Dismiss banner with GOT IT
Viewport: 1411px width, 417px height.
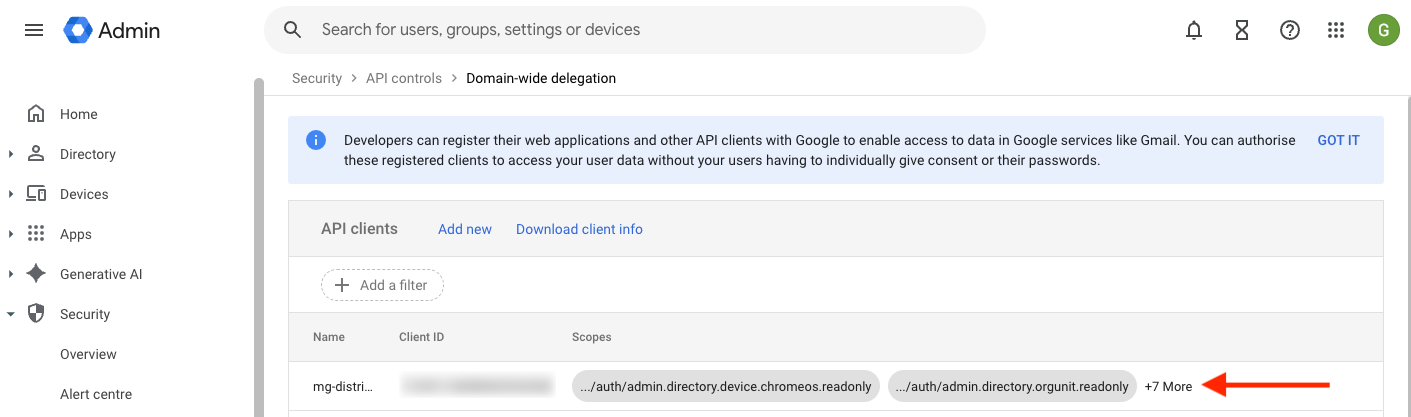1338,140
